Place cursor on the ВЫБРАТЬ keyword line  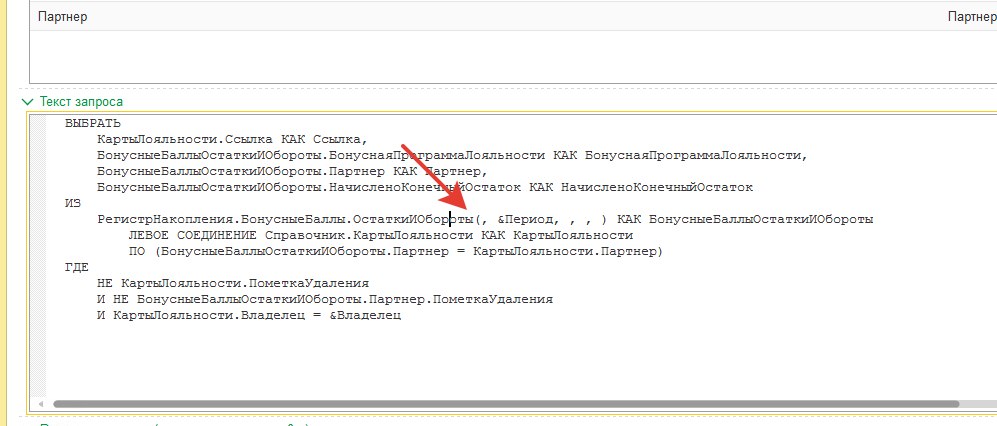click(93, 123)
